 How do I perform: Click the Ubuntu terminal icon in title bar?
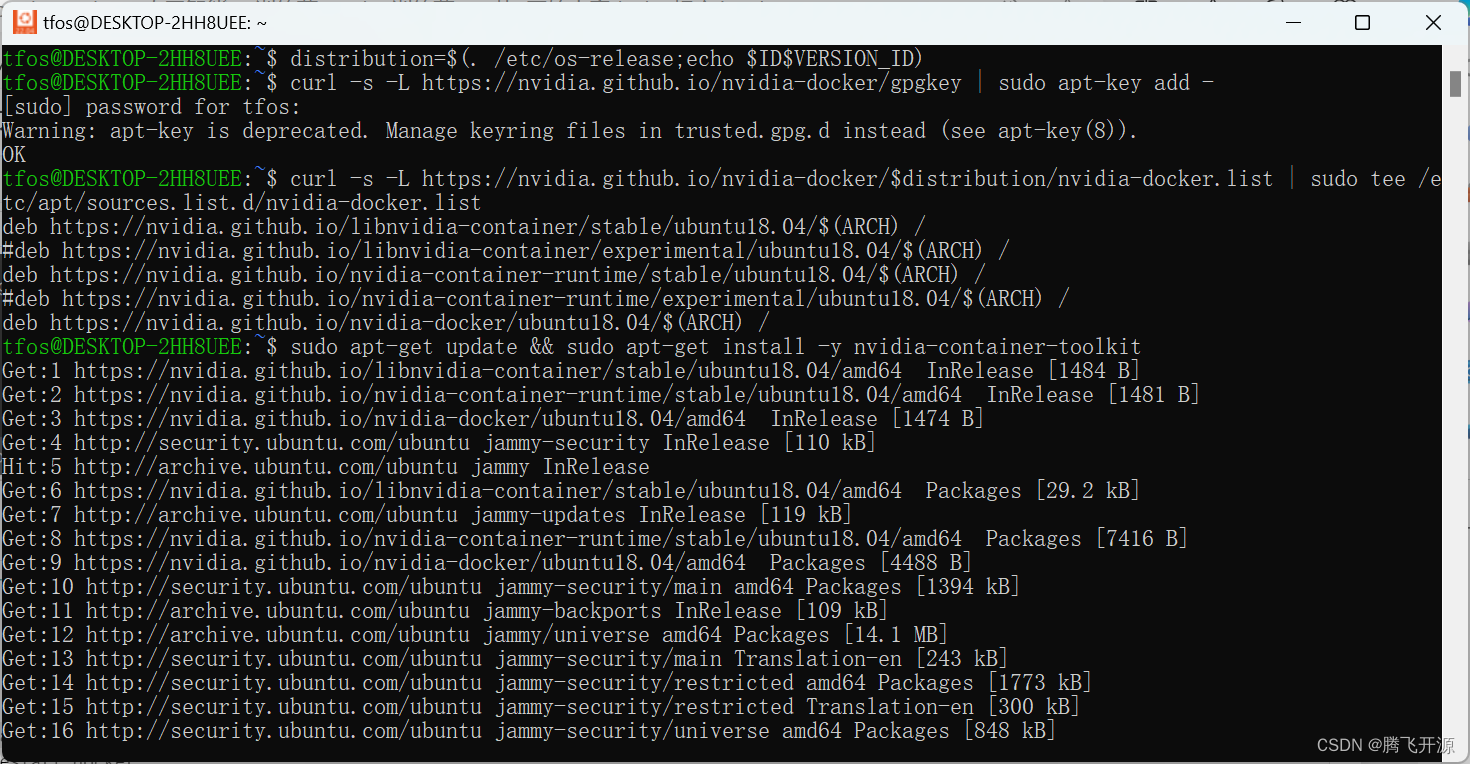(25, 22)
